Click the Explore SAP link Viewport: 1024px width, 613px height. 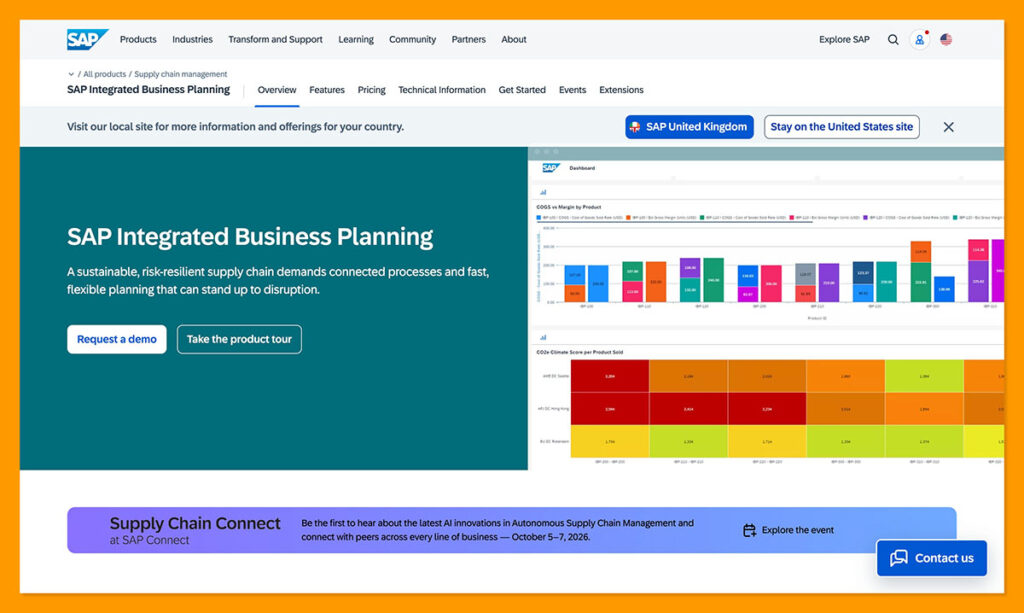[x=844, y=40]
